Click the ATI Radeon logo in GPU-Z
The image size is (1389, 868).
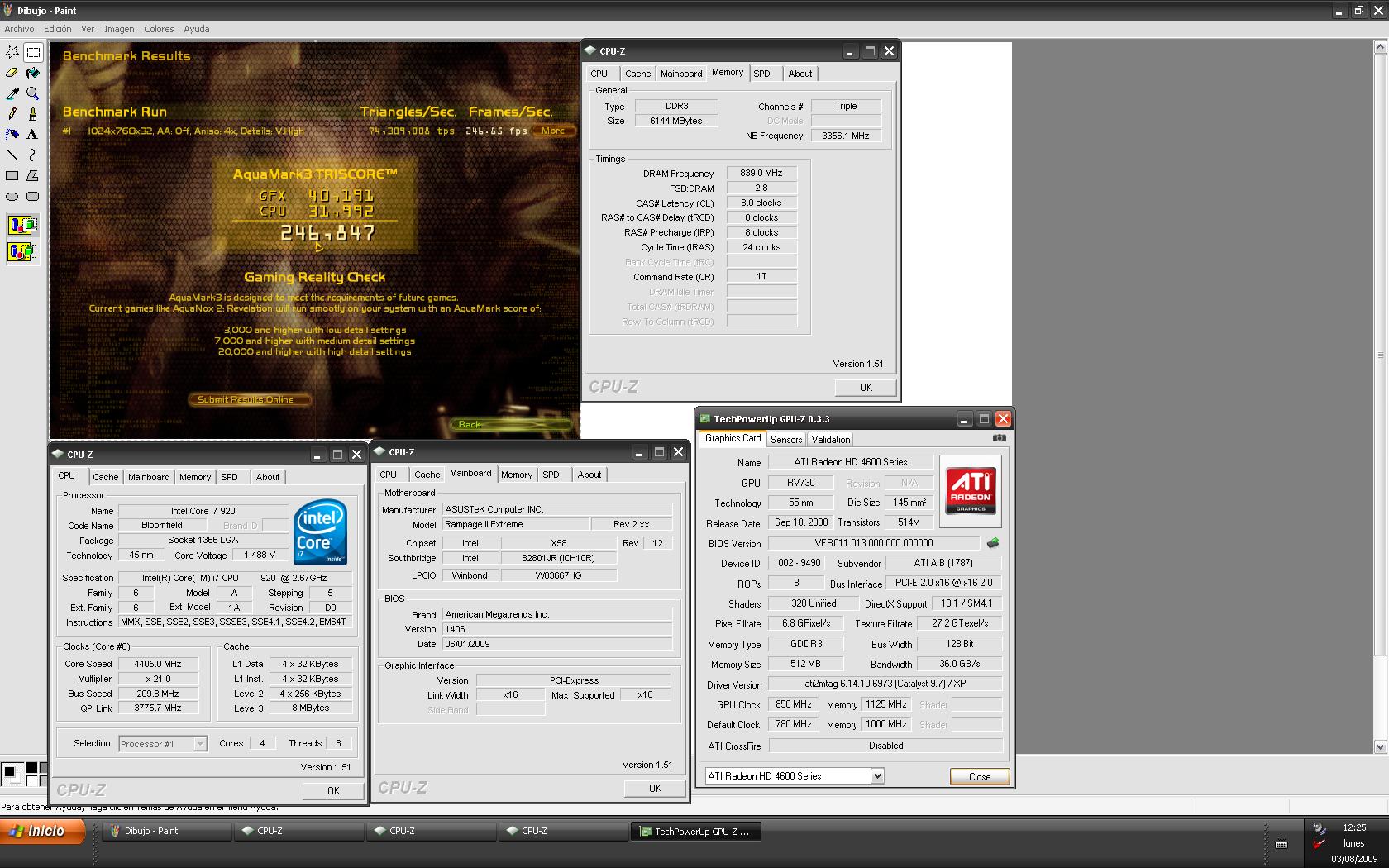(x=971, y=491)
